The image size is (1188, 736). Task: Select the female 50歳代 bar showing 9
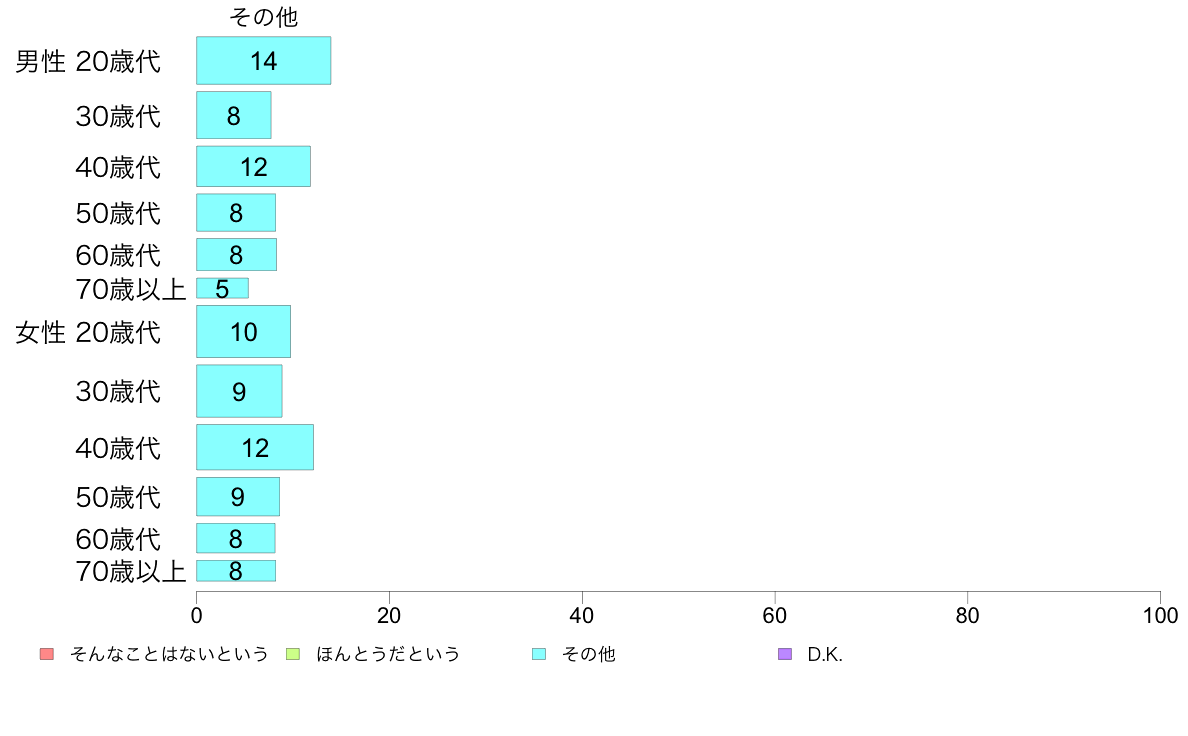[x=238, y=496]
